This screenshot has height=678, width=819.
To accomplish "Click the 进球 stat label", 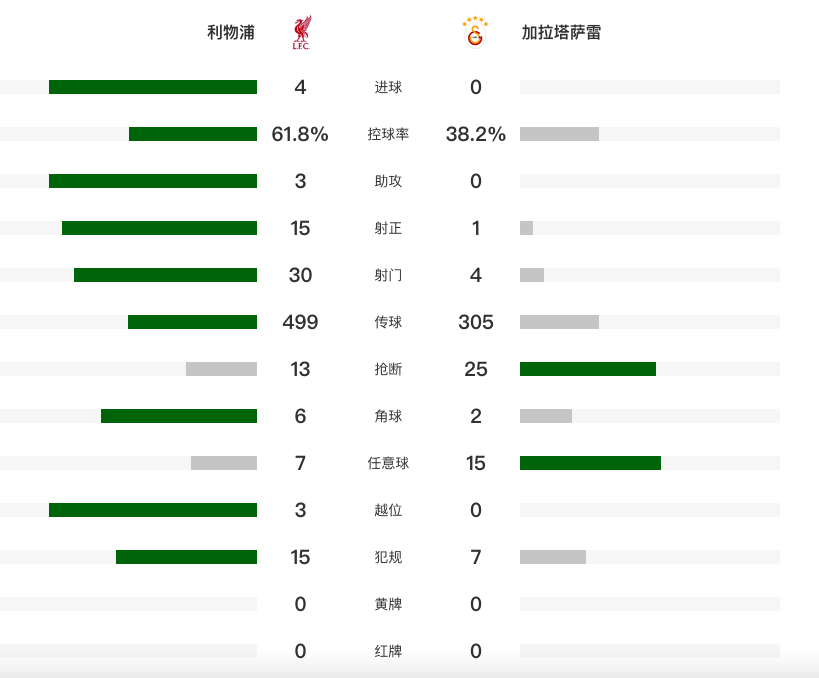I will [388, 87].
